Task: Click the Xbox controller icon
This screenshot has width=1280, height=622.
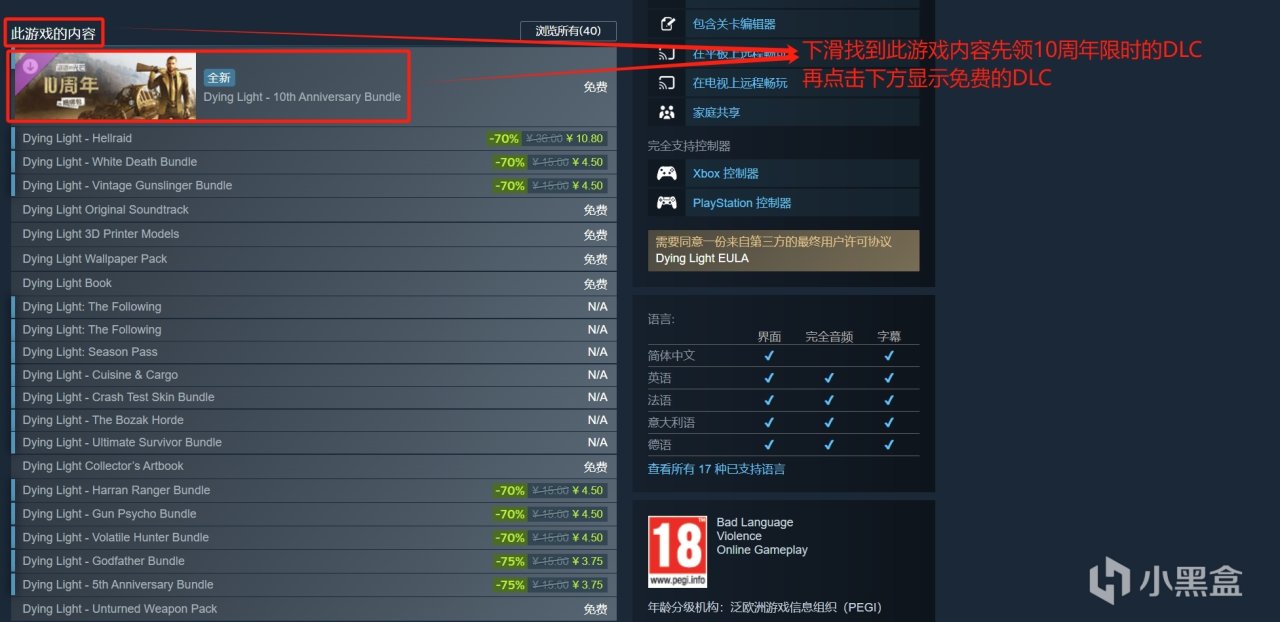Action: (667, 173)
